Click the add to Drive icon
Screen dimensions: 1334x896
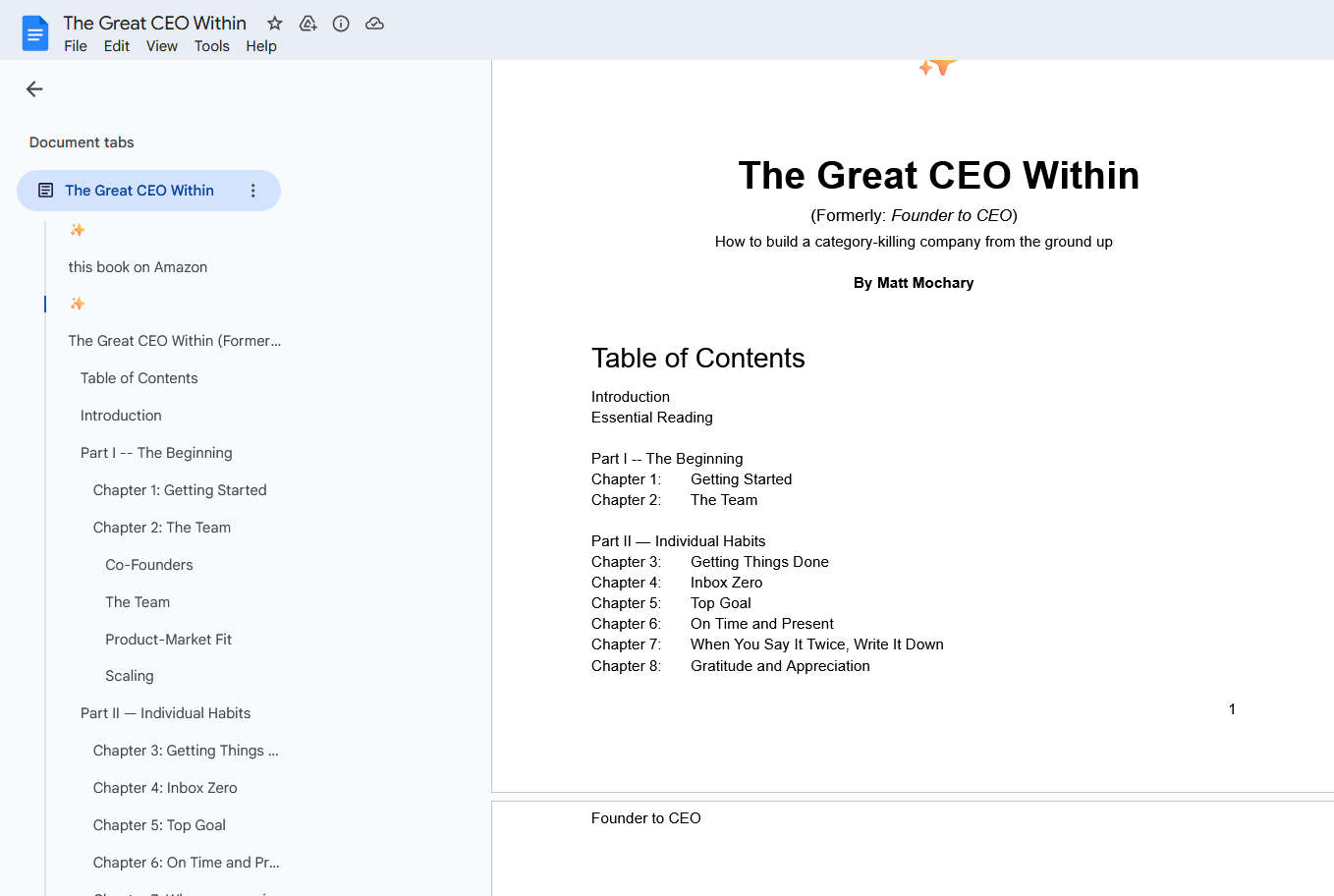308,24
